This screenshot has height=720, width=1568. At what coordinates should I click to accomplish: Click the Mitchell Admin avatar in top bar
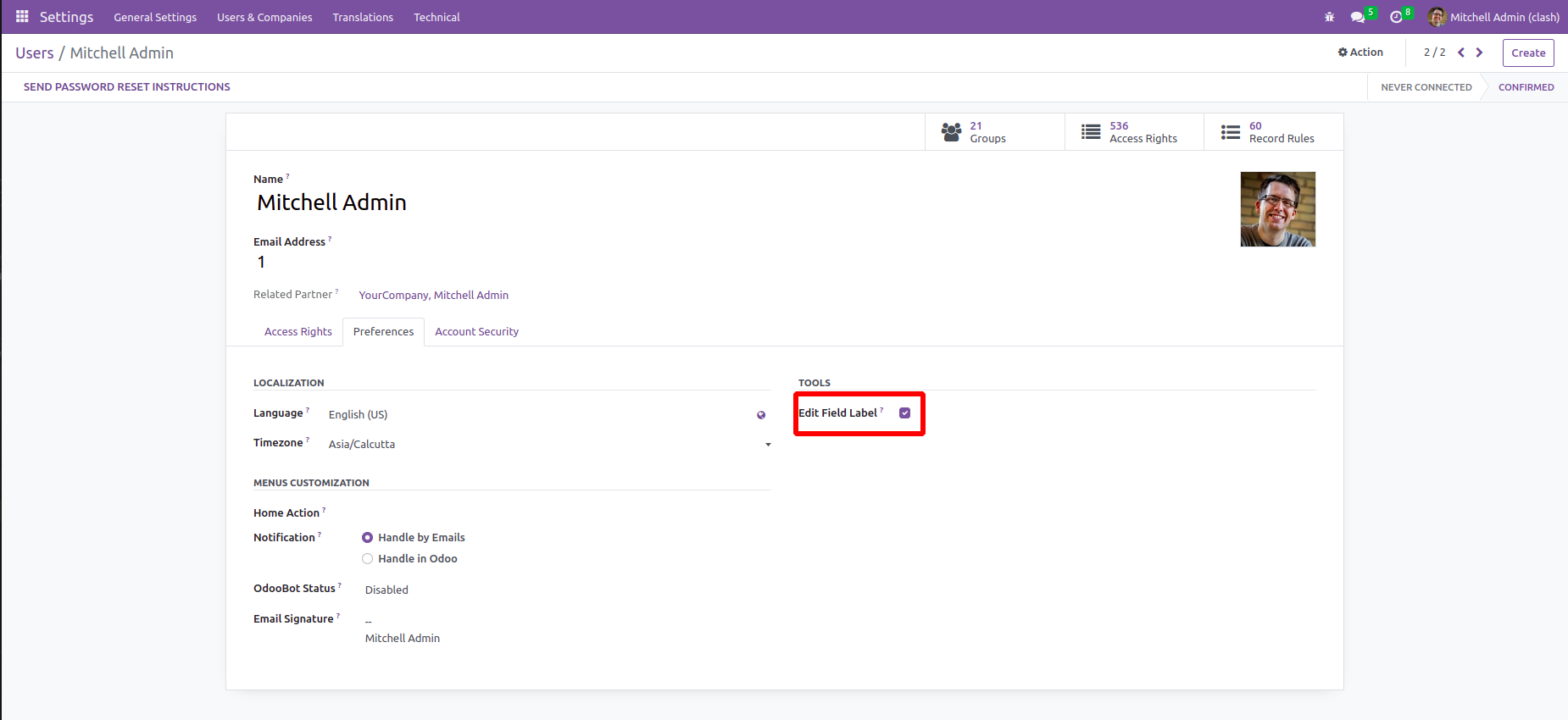(x=1437, y=17)
